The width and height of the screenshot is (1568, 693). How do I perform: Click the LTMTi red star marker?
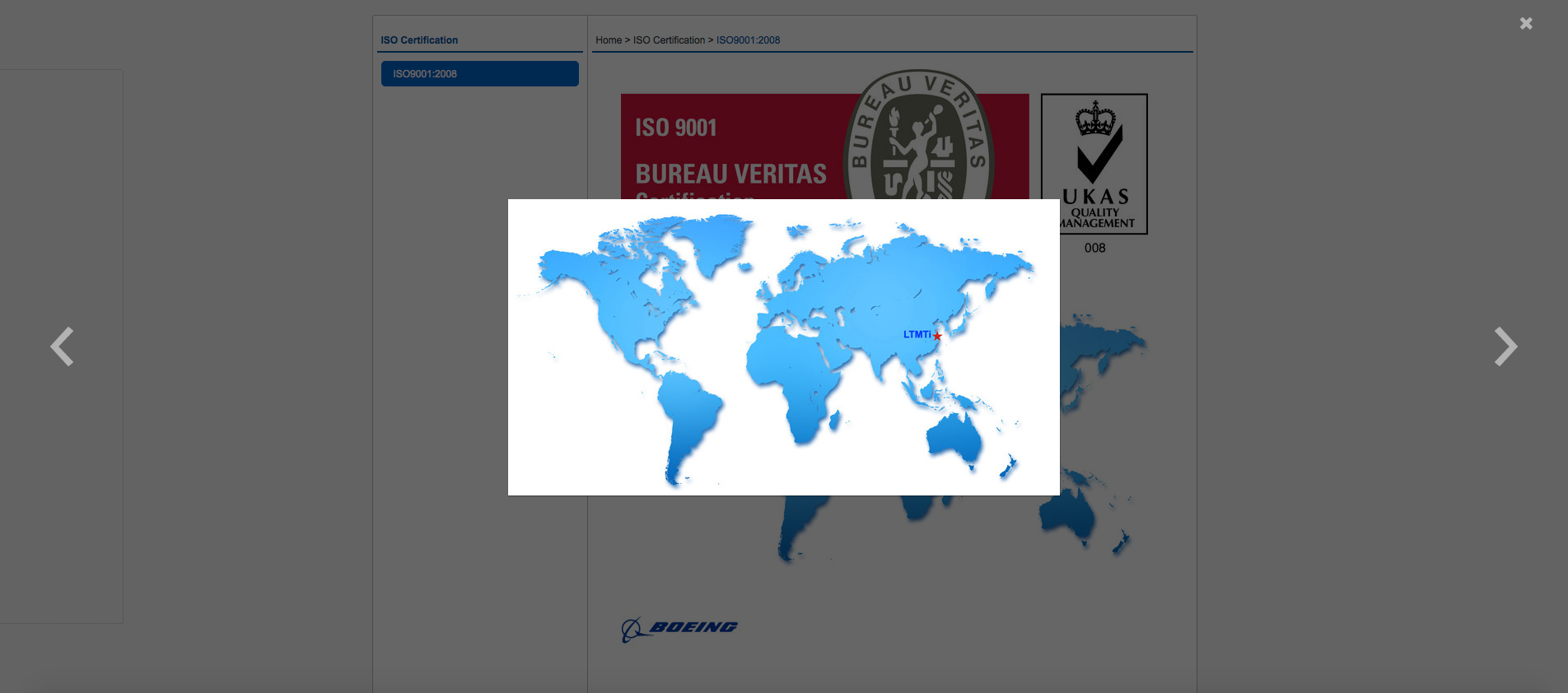click(x=937, y=336)
